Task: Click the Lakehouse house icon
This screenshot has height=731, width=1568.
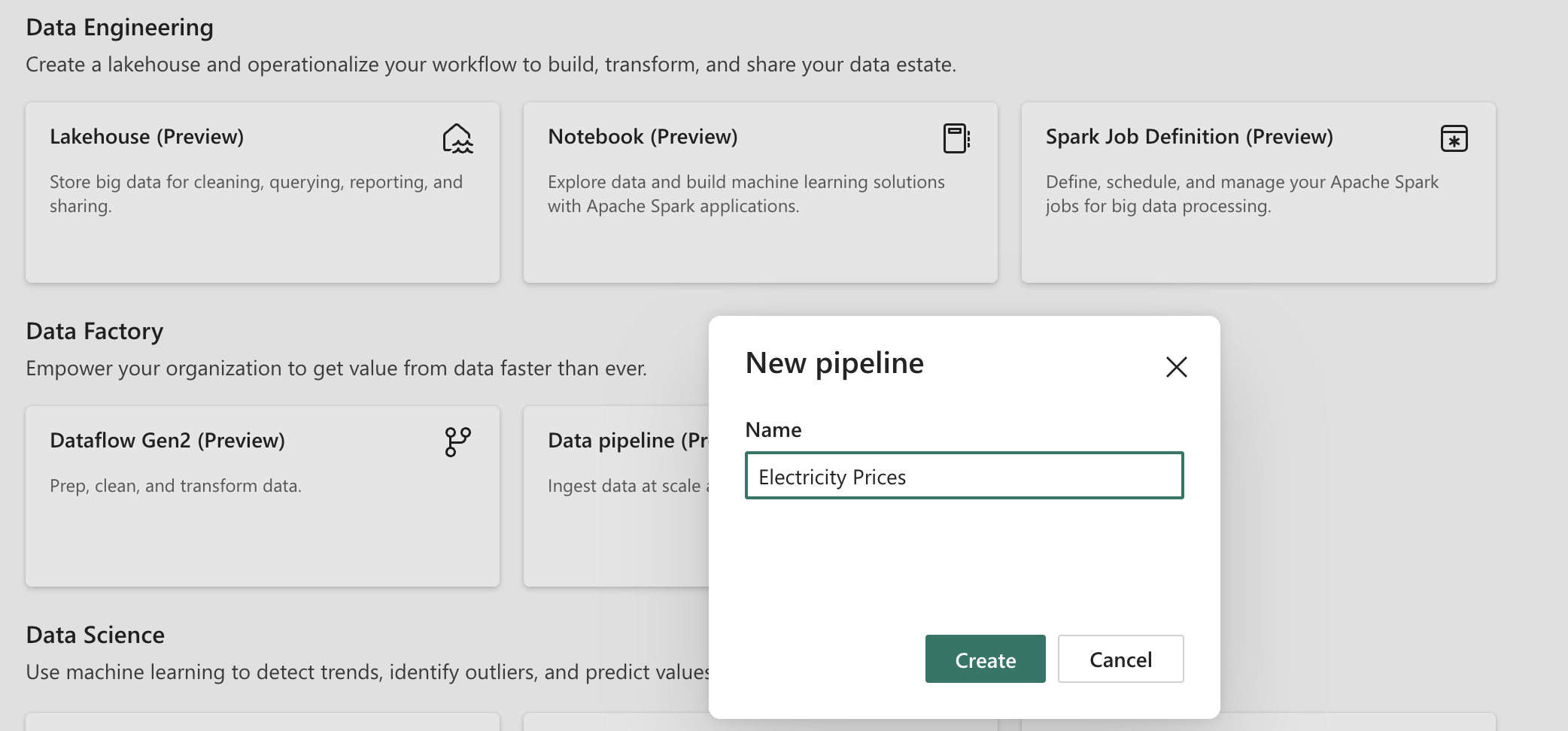Action: pyautogui.click(x=458, y=138)
